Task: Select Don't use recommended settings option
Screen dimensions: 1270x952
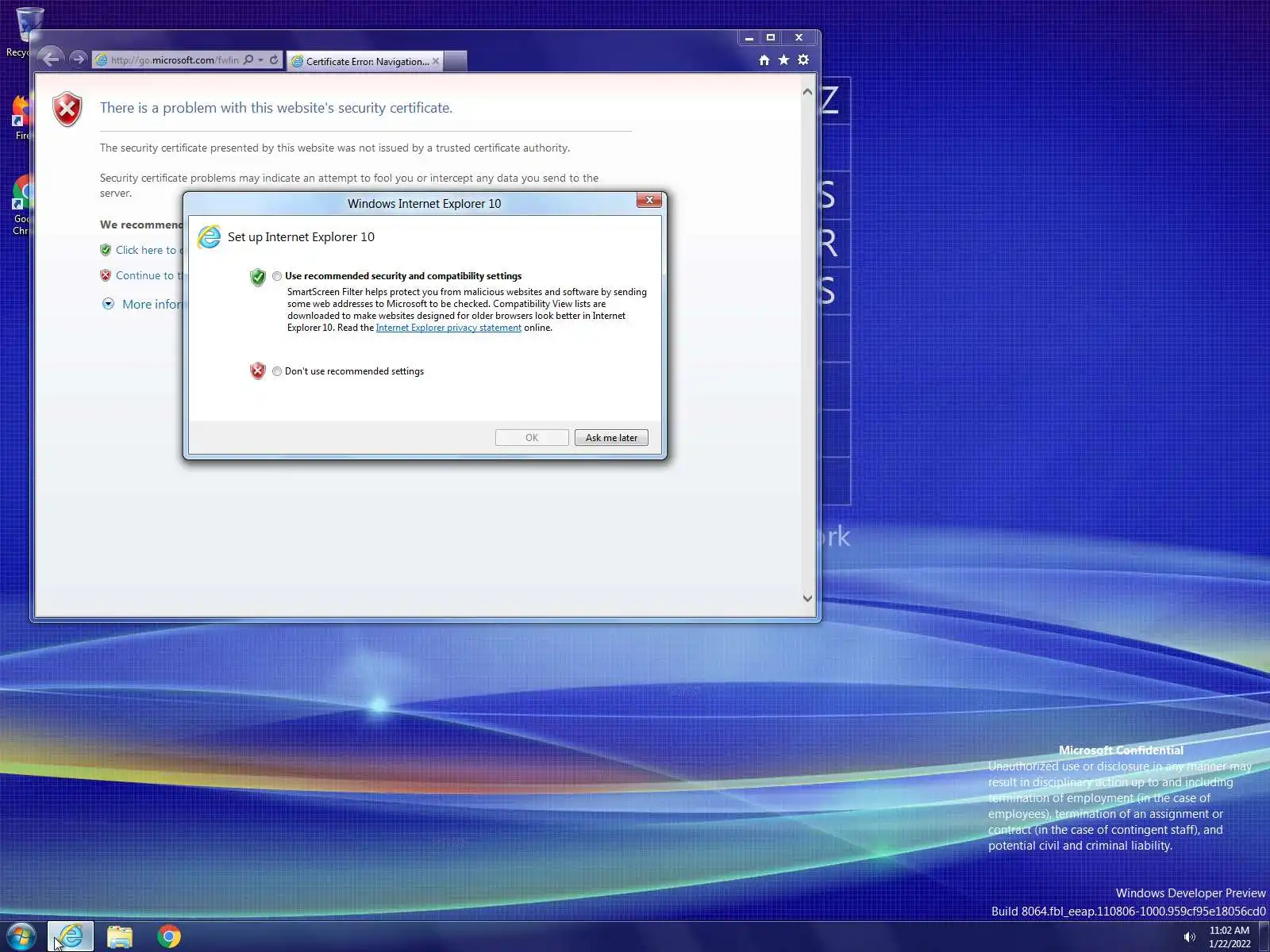Action: (x=277, y=371)
